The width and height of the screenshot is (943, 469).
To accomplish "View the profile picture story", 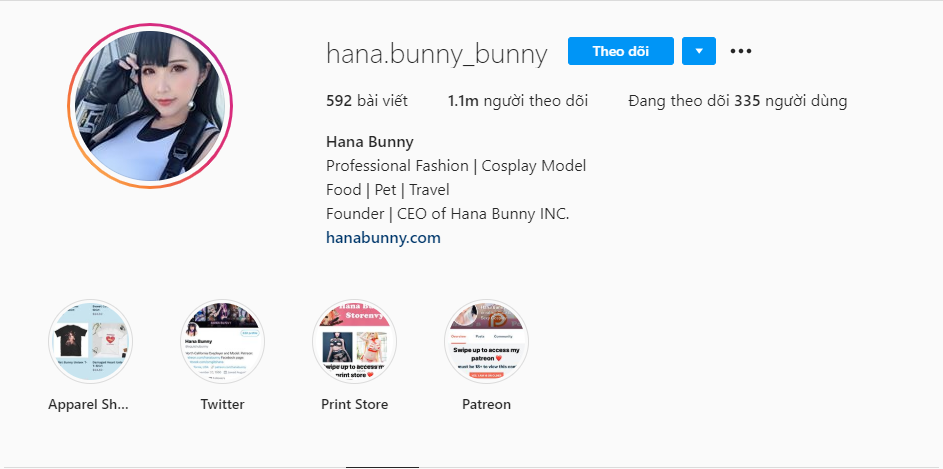I will pyautogui.click(x=150, y=106).
